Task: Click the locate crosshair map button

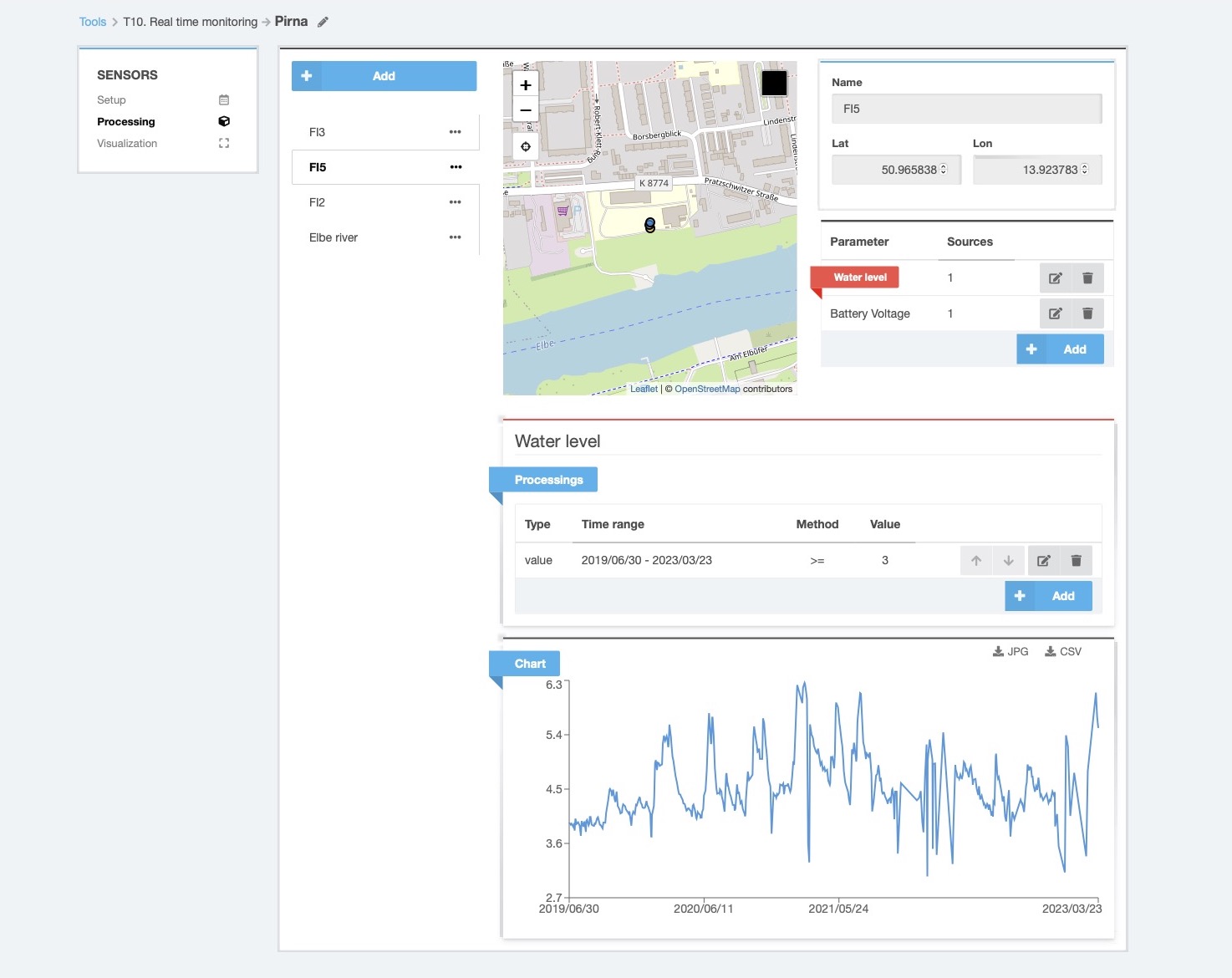Action: tap(526, 146)
